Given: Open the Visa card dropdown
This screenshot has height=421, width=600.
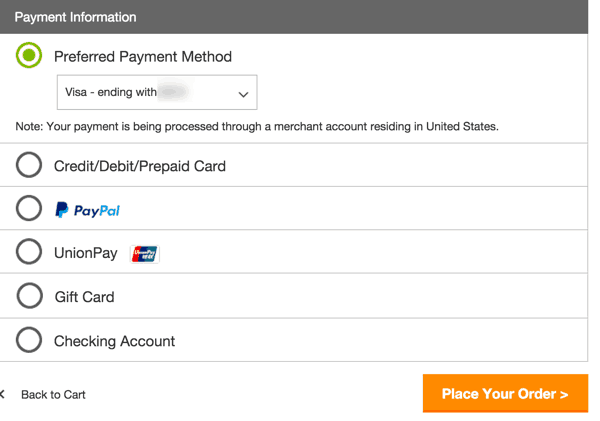Looking at the screenshot, I should (157, 92).
